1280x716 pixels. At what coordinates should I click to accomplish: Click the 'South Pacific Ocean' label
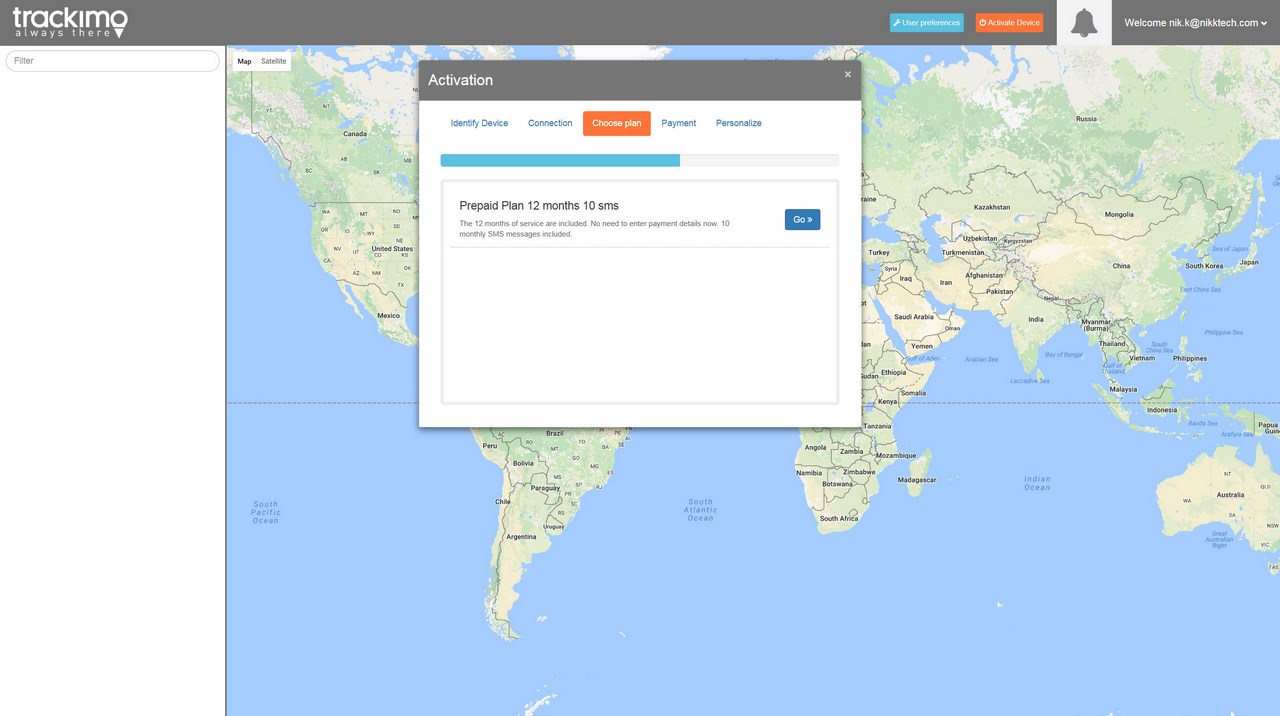point(266,512)
